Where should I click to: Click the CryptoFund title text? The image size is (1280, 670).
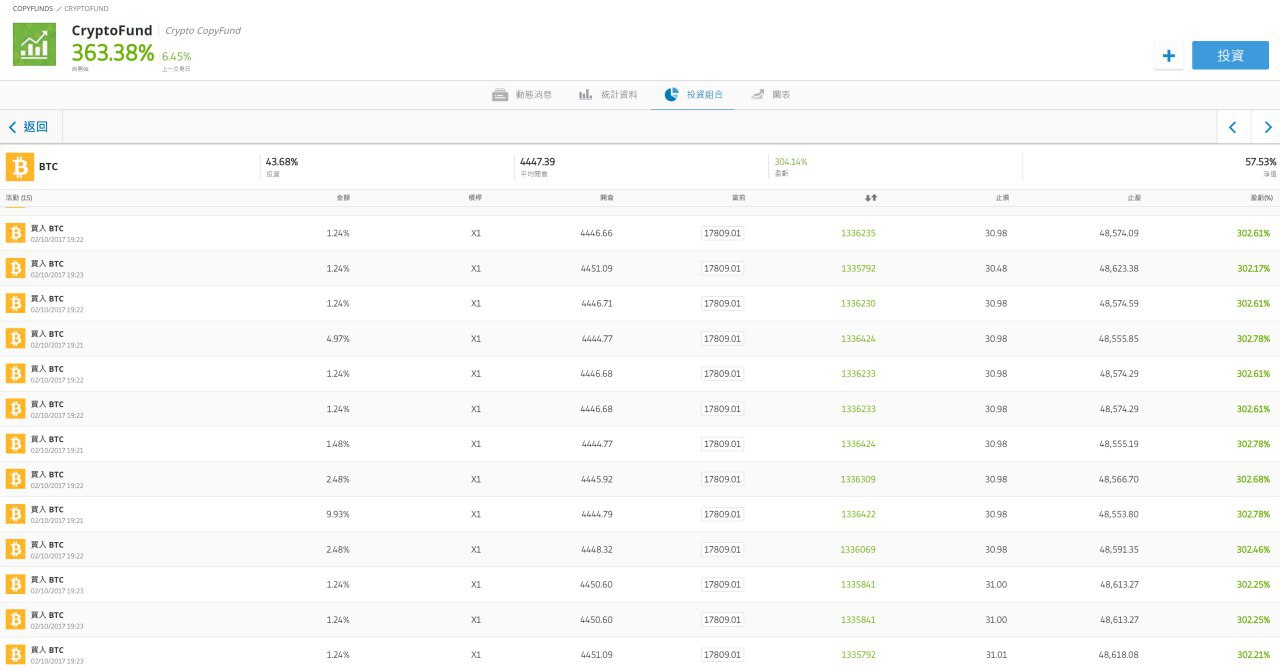(x=111, y=30)
